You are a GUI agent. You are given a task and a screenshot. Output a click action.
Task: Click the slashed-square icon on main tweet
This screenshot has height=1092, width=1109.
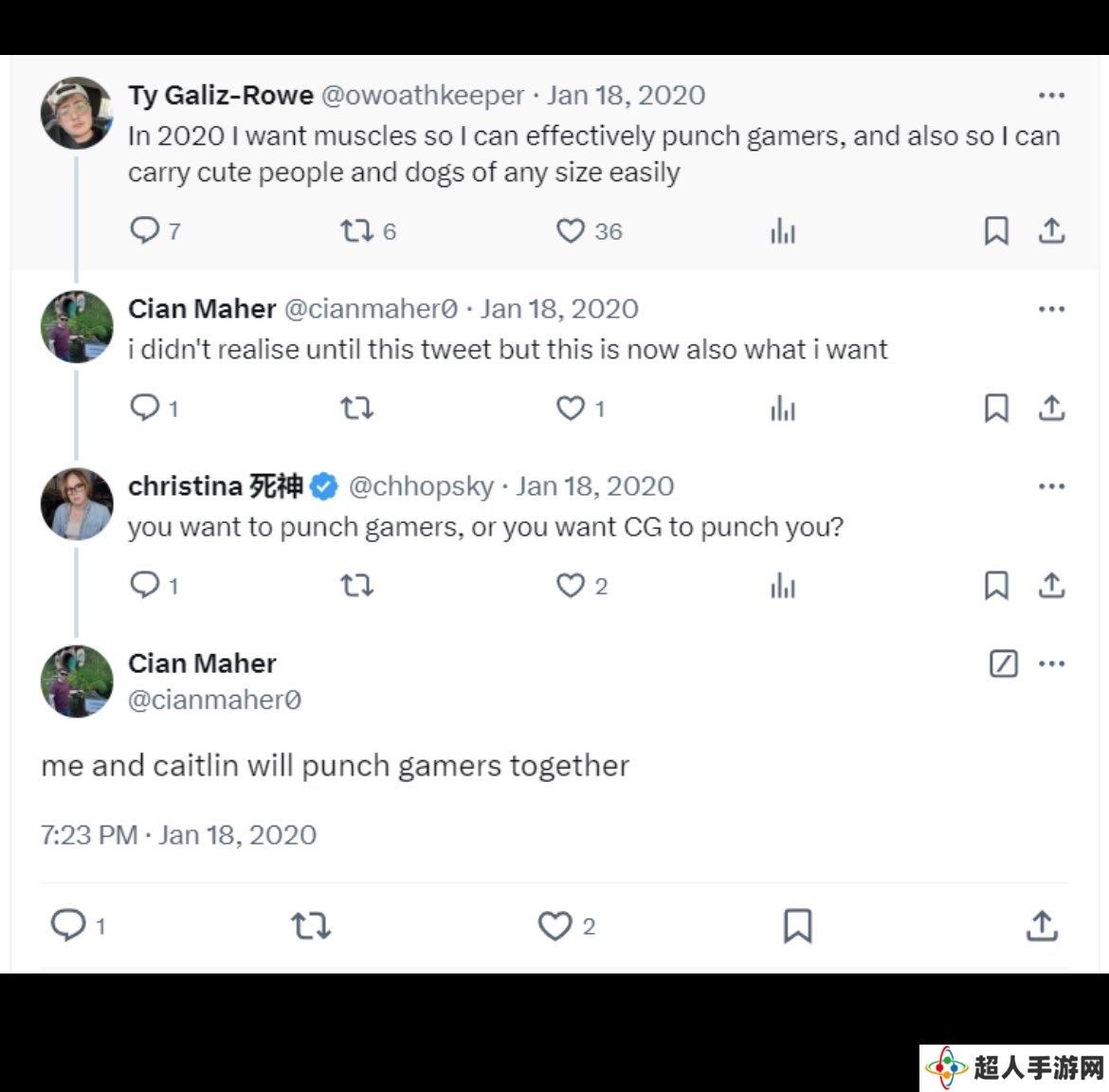(1003, 664)
